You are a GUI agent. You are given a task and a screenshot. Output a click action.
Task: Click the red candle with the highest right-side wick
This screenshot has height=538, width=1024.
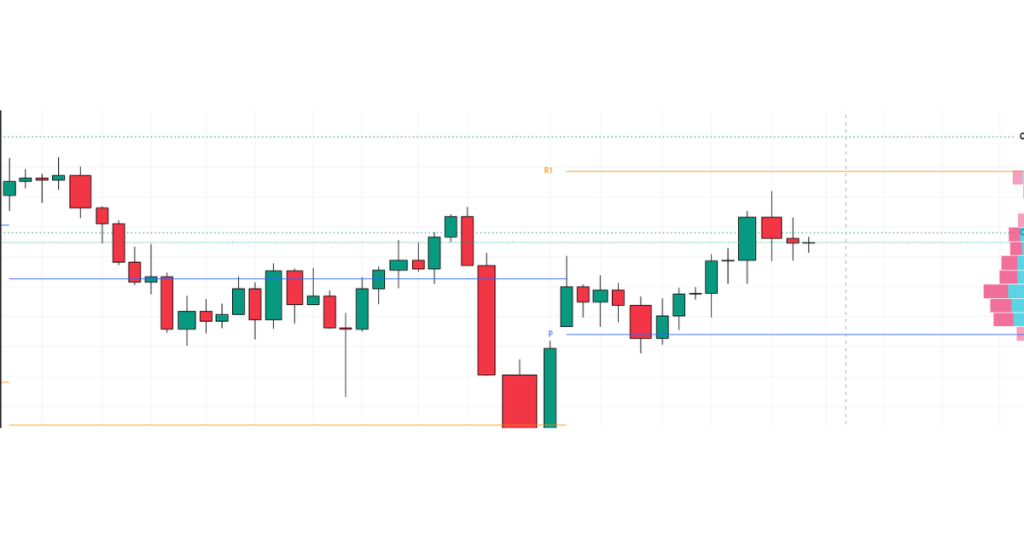pos(771,227)
